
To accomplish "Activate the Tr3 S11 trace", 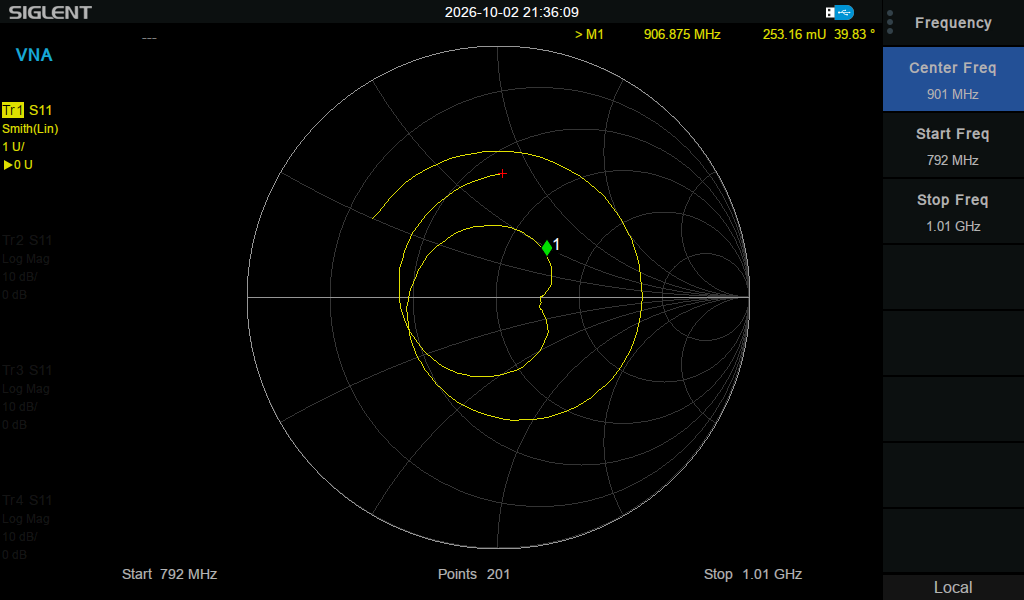I will [27, 370].
